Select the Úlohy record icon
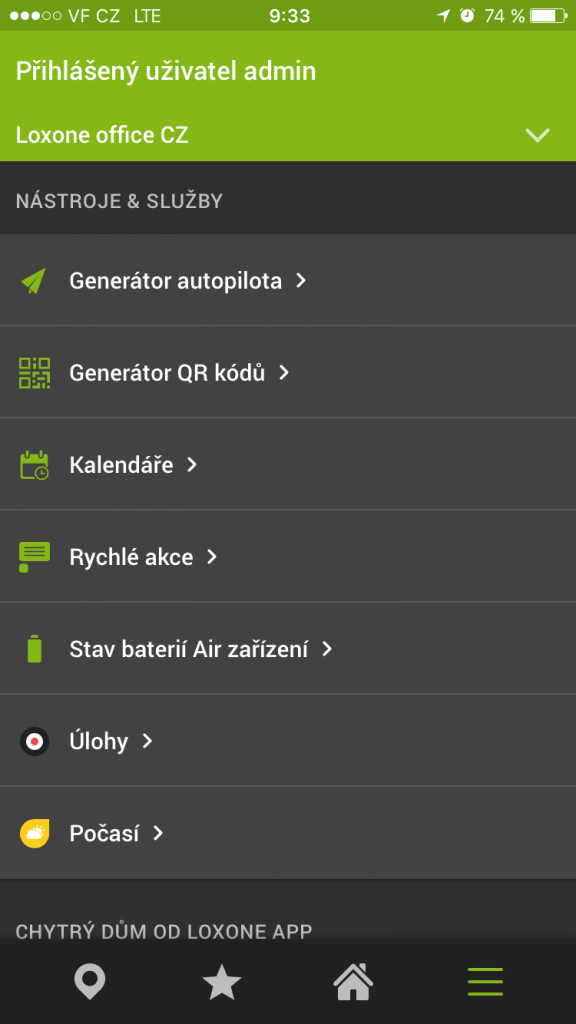The width and height of the screenshot is (576, 1024). coord(33,741)
